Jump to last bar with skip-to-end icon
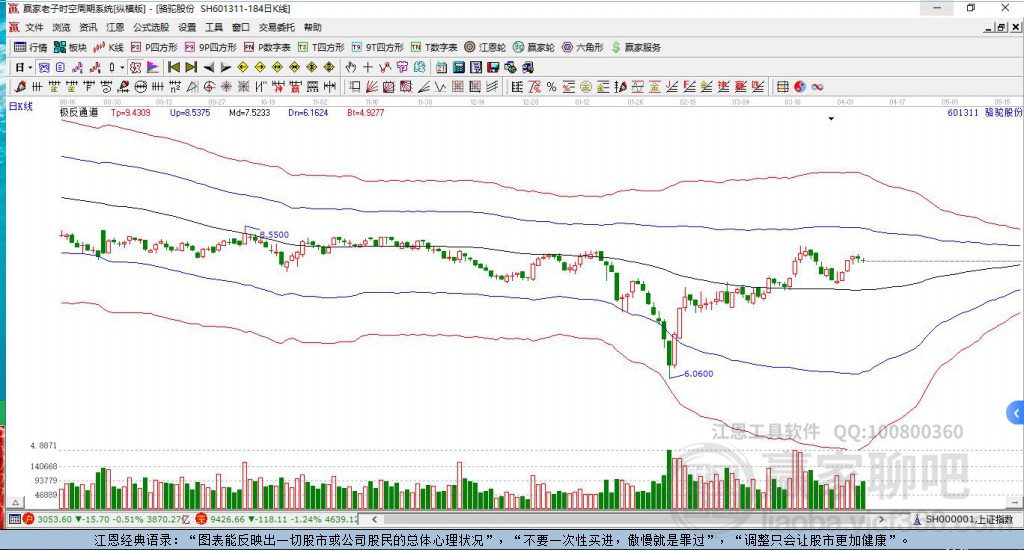The image size is (1024, 550). [x=191, y=67]
